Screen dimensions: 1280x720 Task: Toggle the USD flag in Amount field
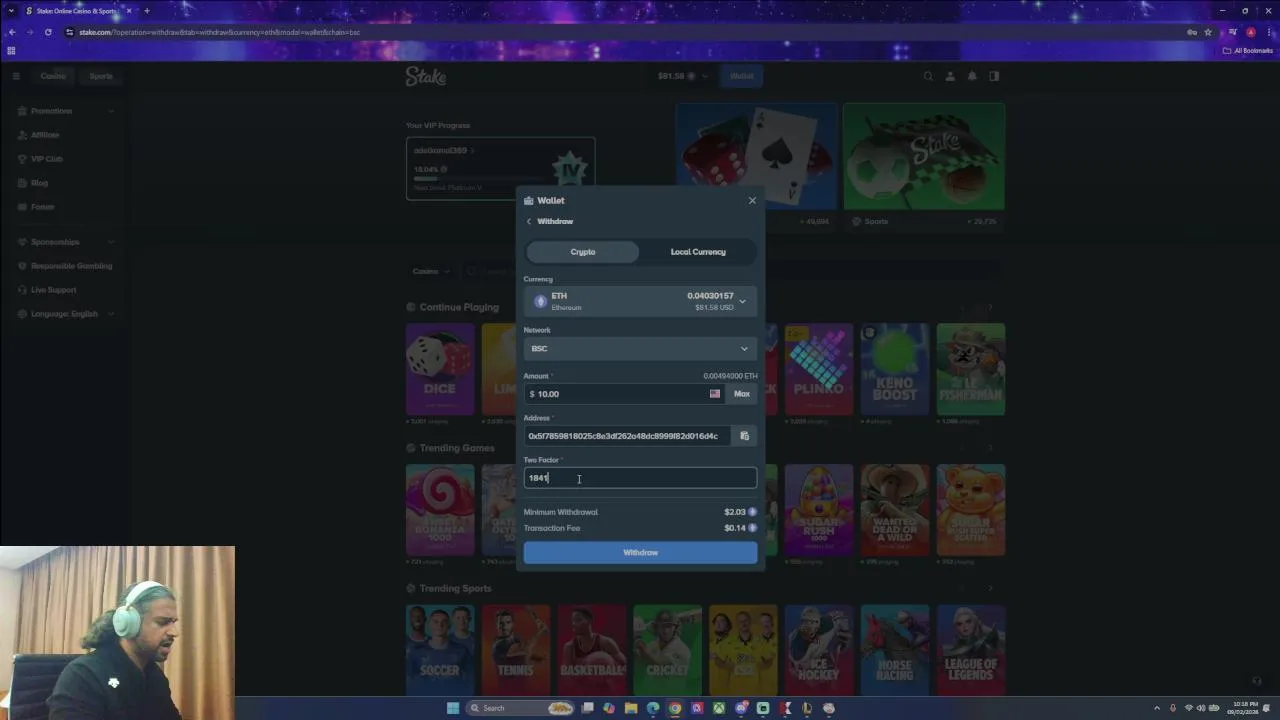[715, 394]
